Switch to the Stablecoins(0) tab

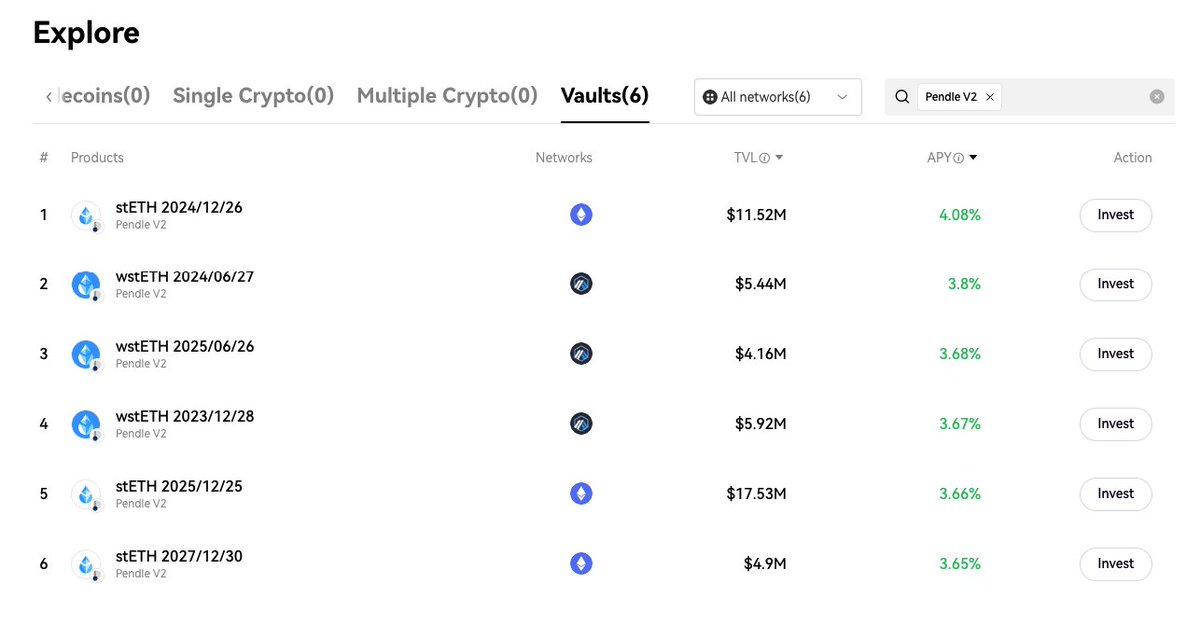pos(104,96)
